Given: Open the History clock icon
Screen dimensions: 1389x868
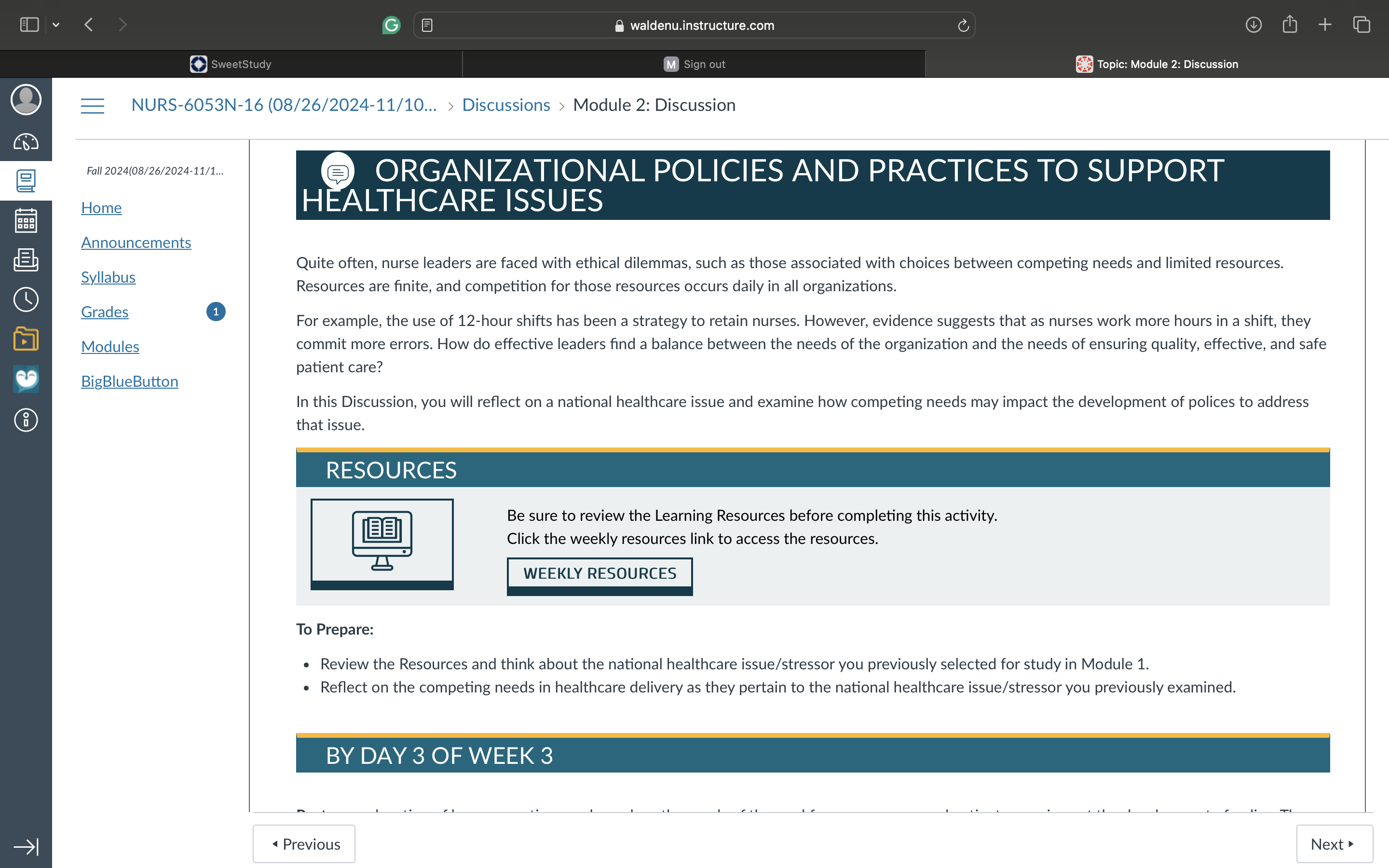Looking at the screenshot, I should pyautogui.click(x=26, y=299).
